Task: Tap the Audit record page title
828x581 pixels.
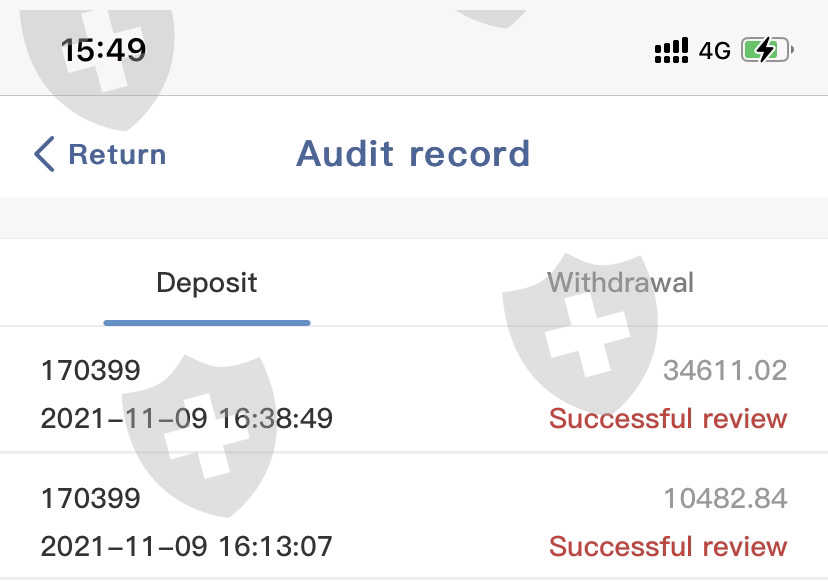Action: tap(413, 154)
